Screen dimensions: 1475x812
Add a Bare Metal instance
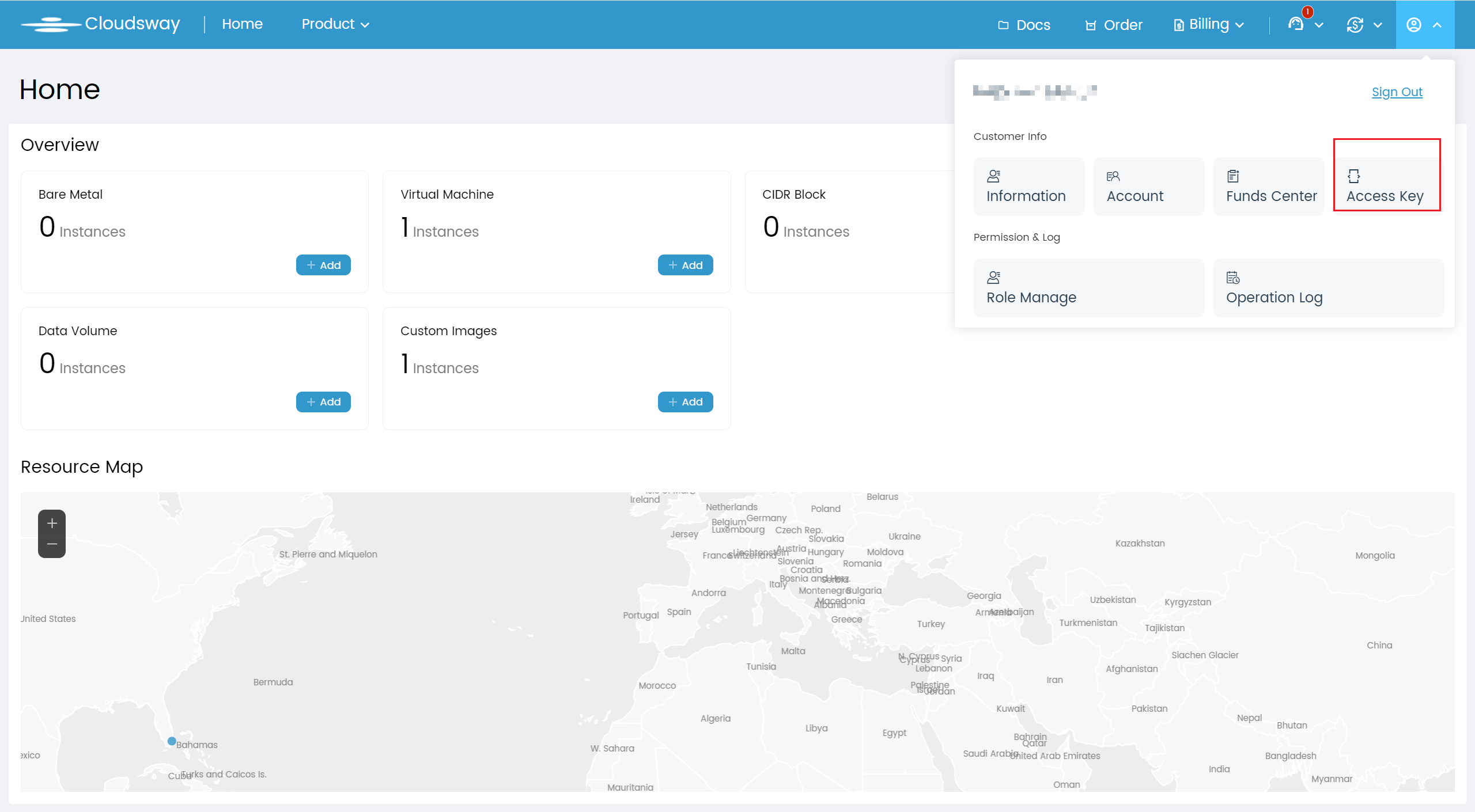click(x=323, y=265)
